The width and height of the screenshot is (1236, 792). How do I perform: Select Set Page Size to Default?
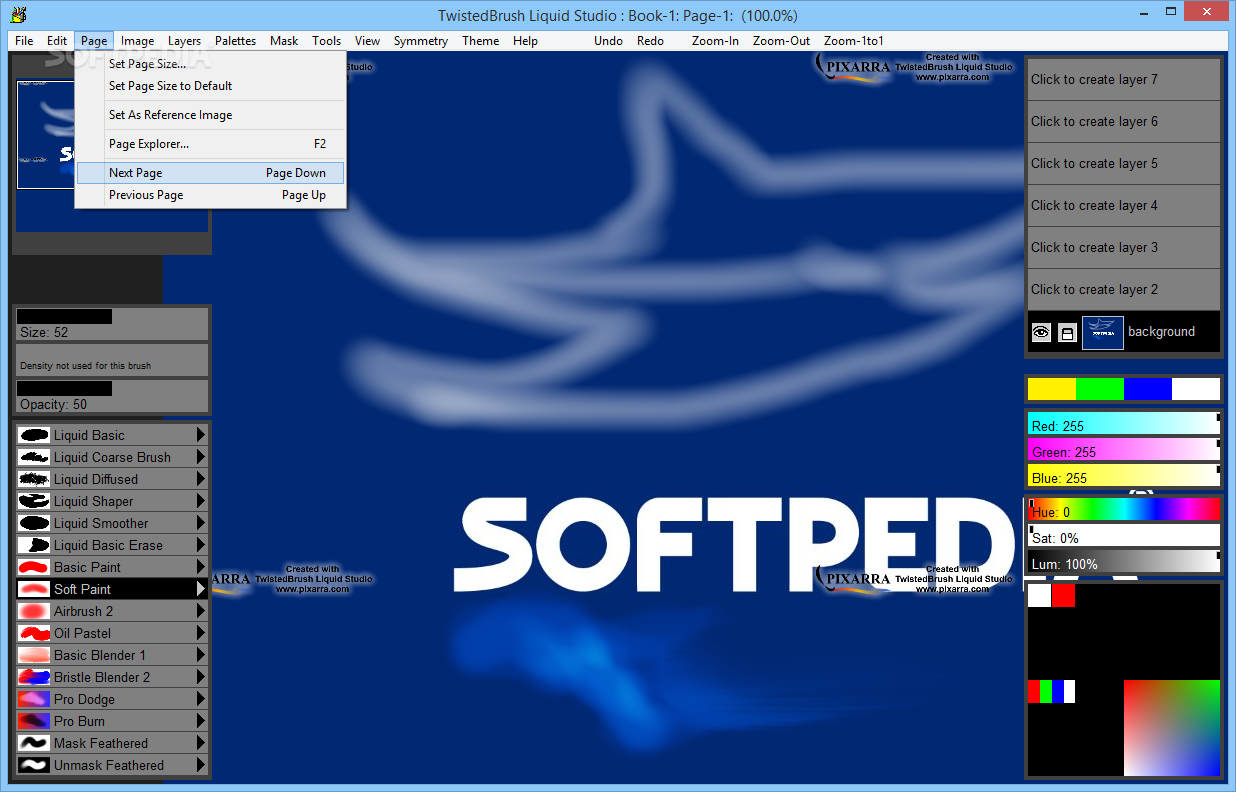(x=210, y=86)
